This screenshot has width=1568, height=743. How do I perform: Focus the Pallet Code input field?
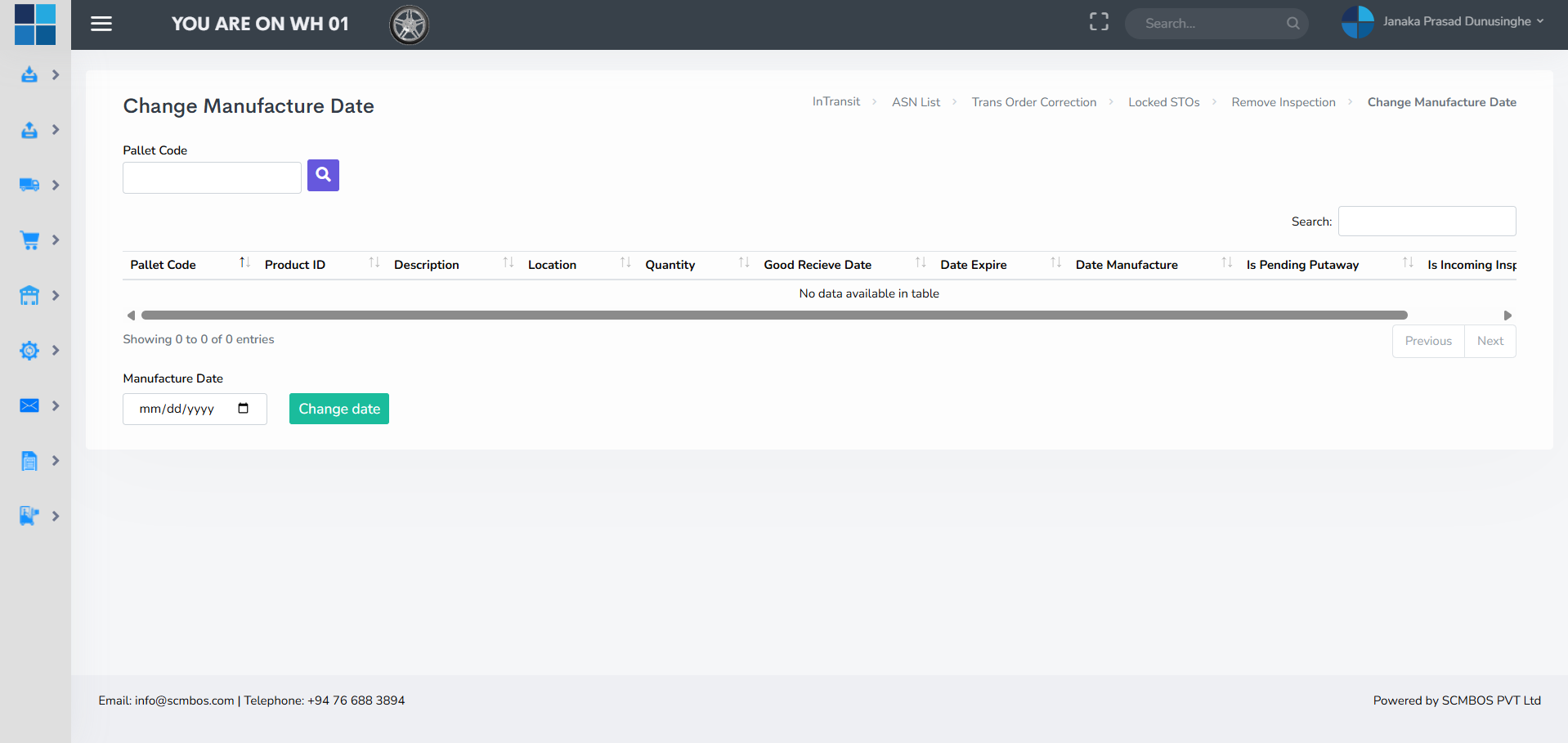click(212, 177)
